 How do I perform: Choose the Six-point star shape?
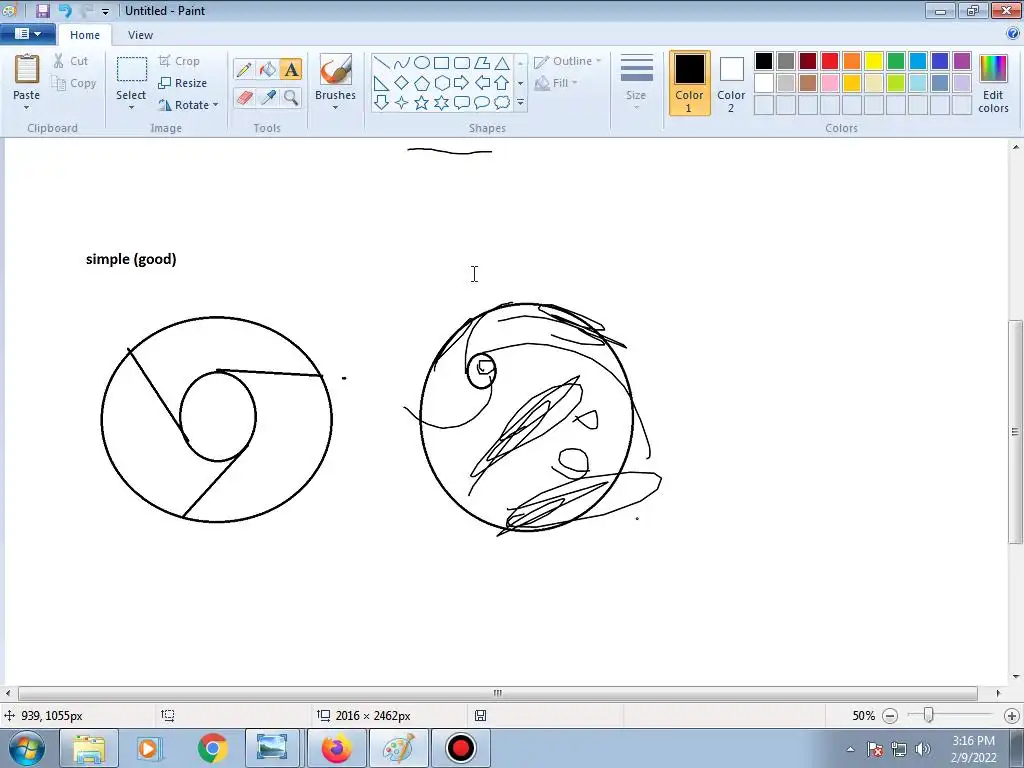point(441,103)
